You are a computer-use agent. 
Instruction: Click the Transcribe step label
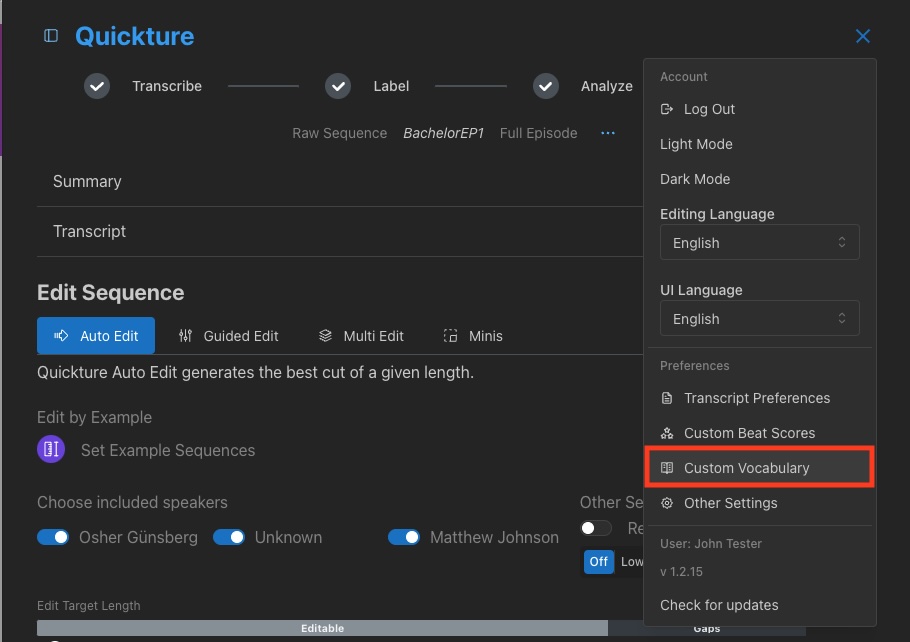167,86
